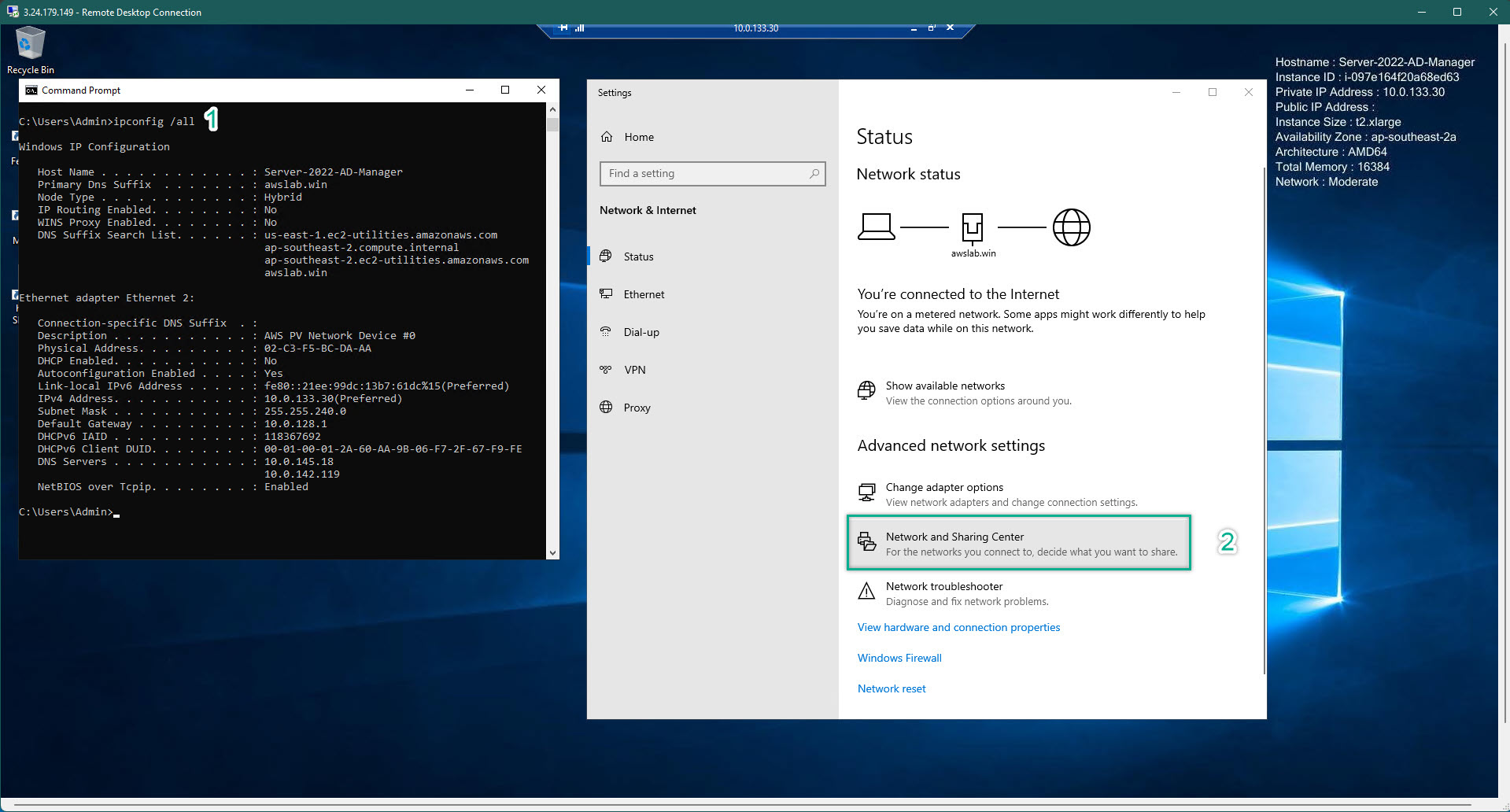Click the connection quality signal bars icon

pos(580,28)
